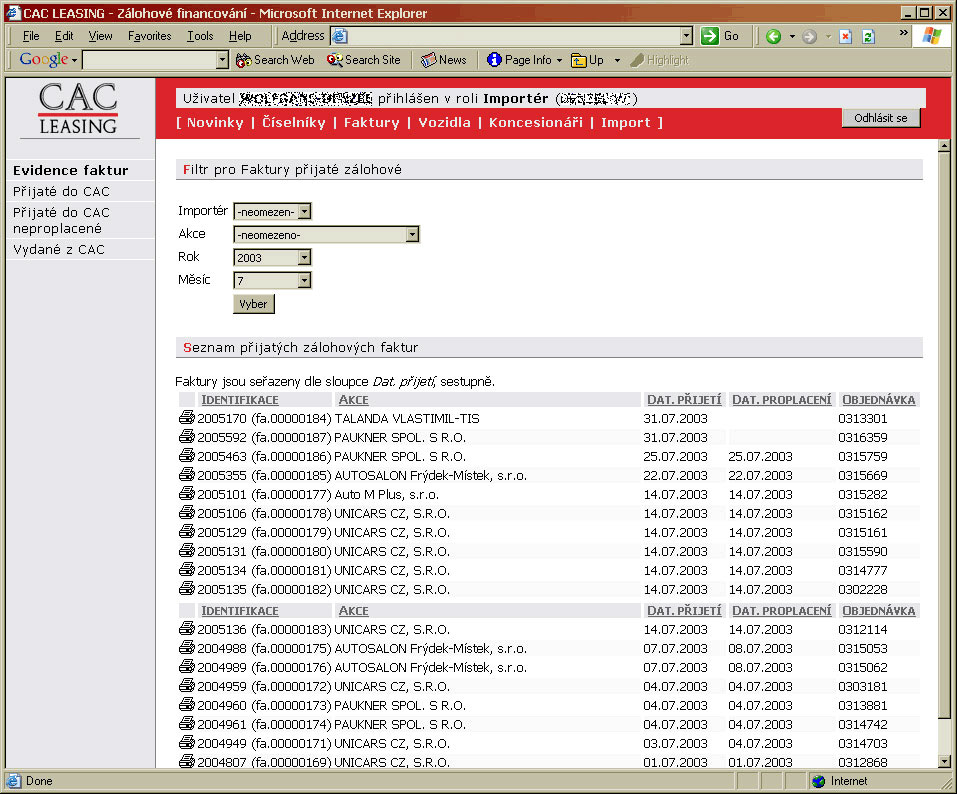Click the browser Forward arrow icon
The height and width of the screenshot is (794, 957).
click(x=809, y=37)
